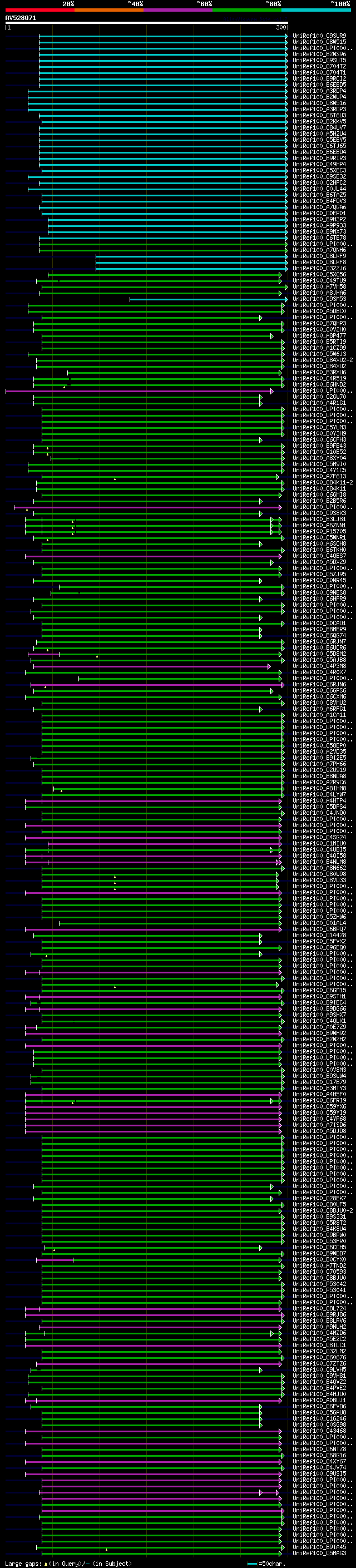Click hit label UniRef100_C6T6U3
The width and height of the screenshot is (356, 1568).
pyautogui.click(x=319, y=116)
